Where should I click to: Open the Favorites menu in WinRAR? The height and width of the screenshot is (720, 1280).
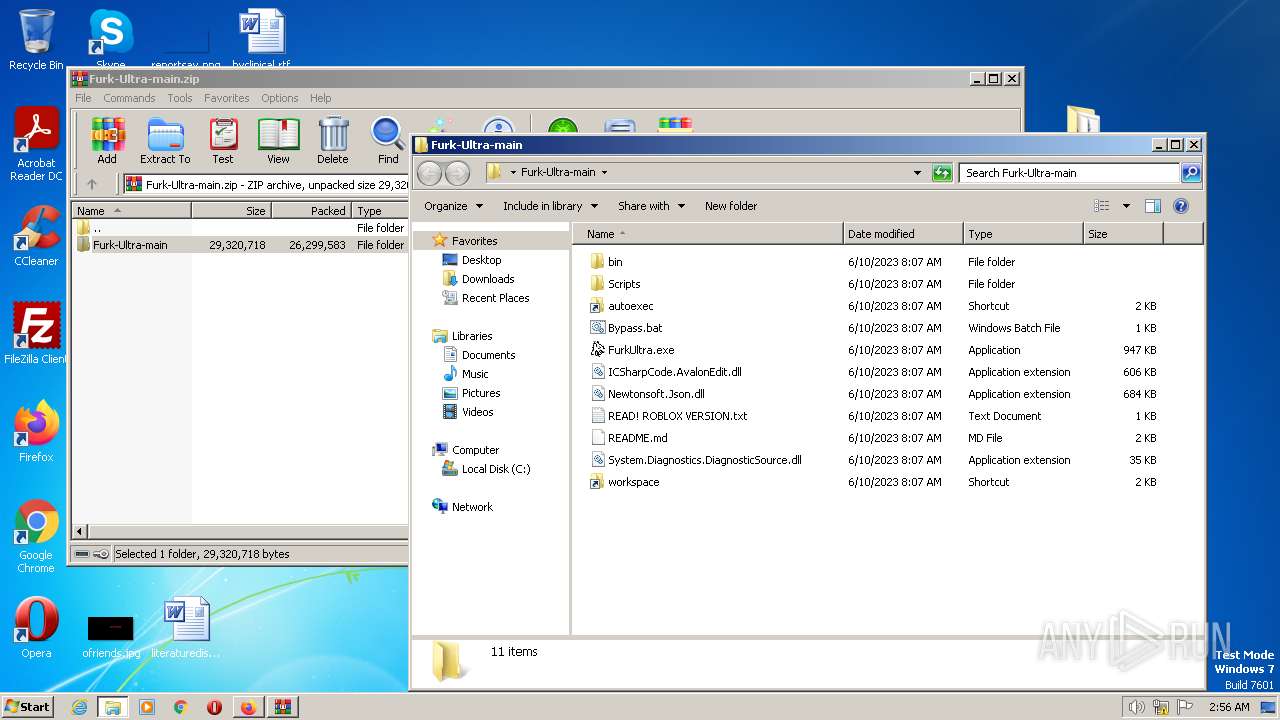(227, 98)
